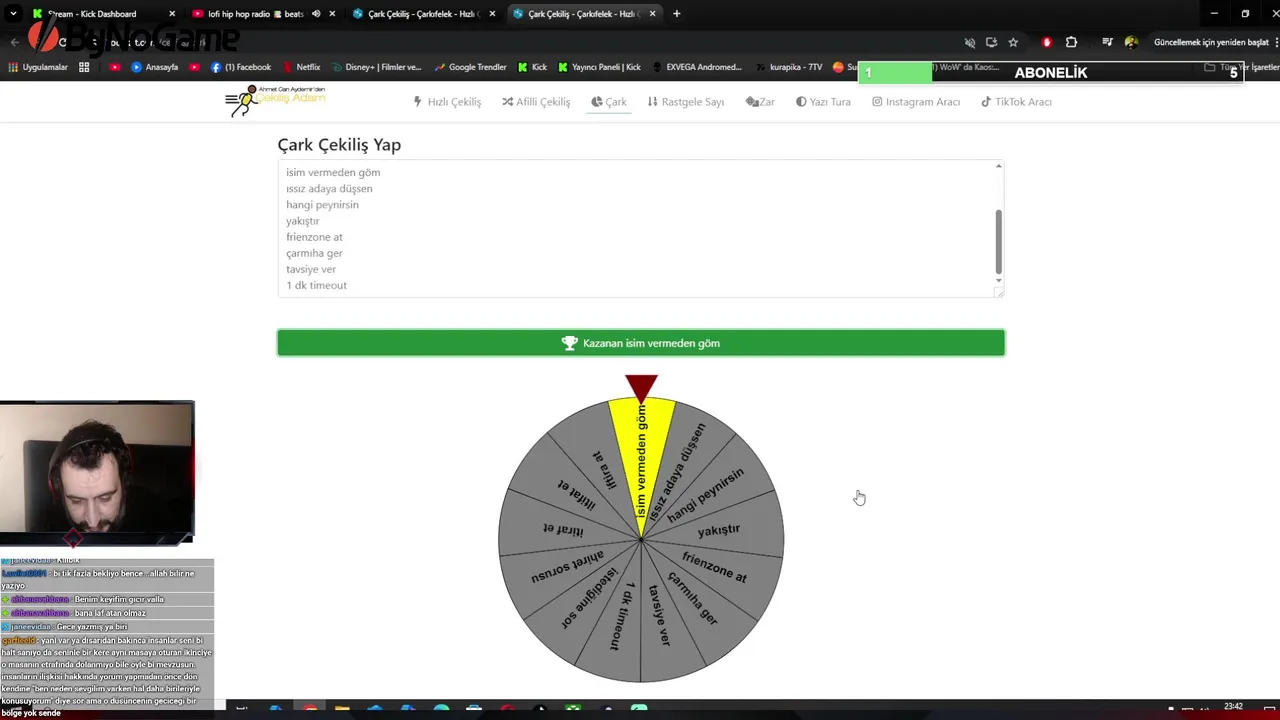Open the Yayıncı Paneli | Kick bookmark
This screenshot has width=1280, height=720.
[598, 67]
